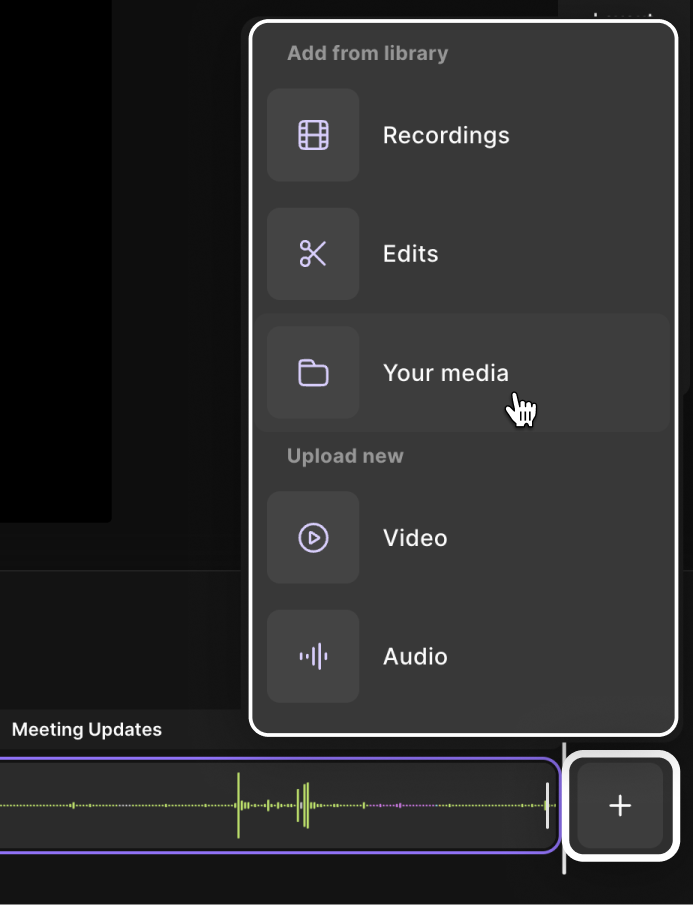This screenshot has width=693, height=905.
Task: Click the white trim handle at the clip end
Action: (x=547, y=806)
